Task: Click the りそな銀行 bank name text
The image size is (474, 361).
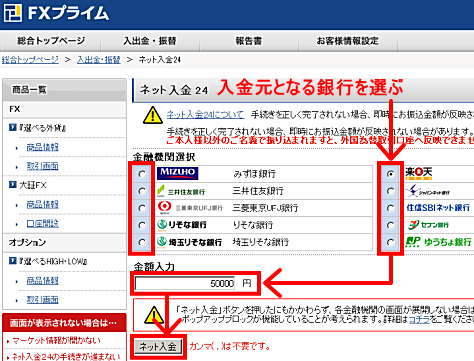Action: pos(253,225)
